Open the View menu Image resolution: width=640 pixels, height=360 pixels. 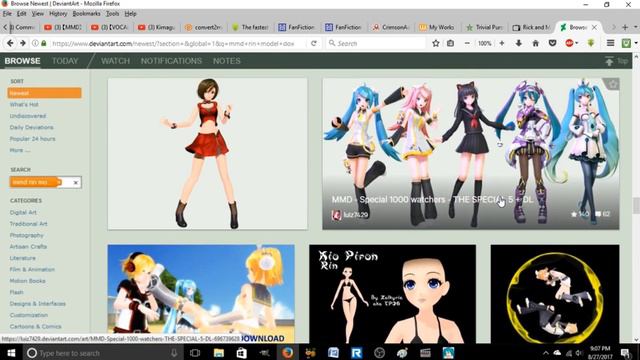pyautogui.click(x=38, y=13)
